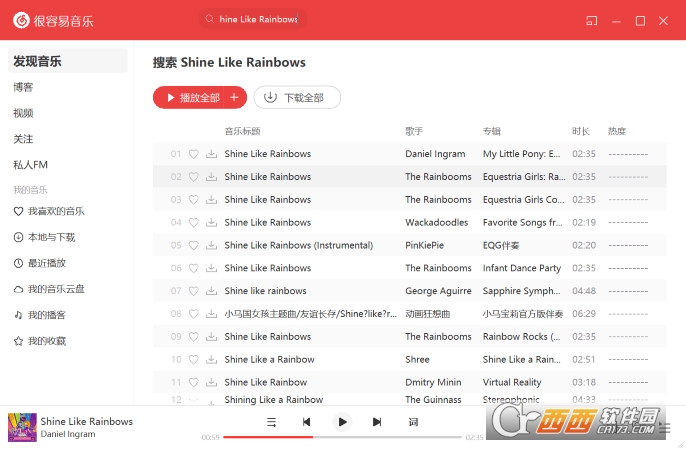
Task: Click the playback progress bar
Action: [x=342, y=437]
